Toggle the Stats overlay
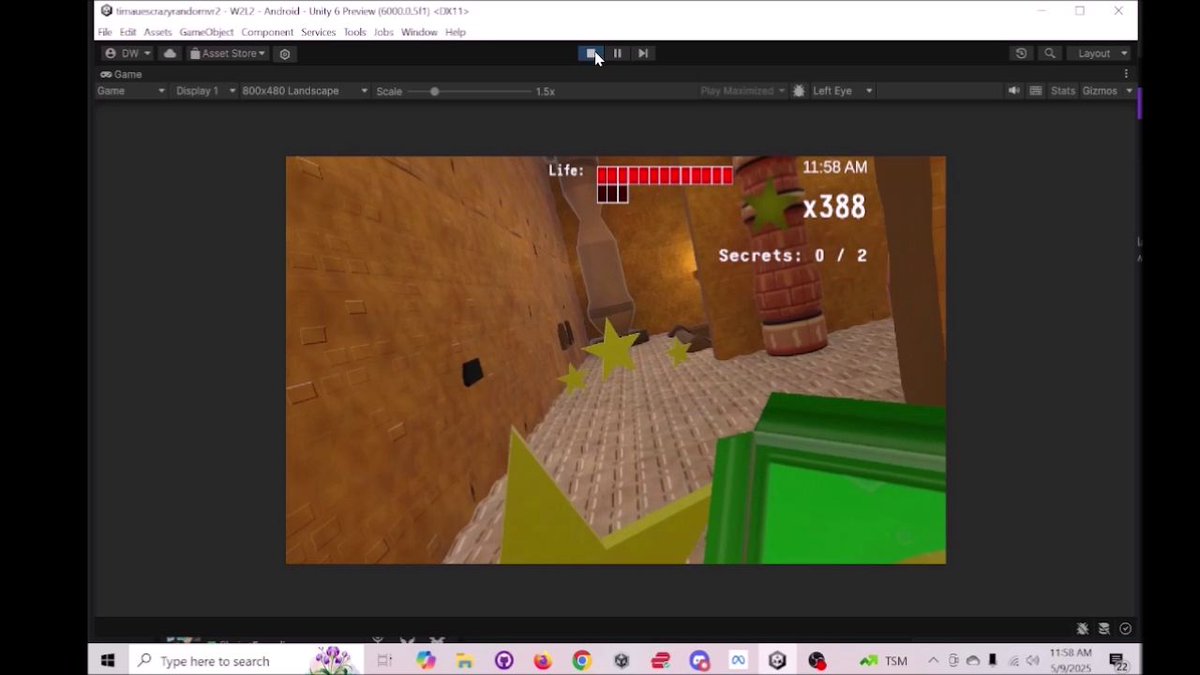This screenshot has width=1200, height=675. point(1062,90)
